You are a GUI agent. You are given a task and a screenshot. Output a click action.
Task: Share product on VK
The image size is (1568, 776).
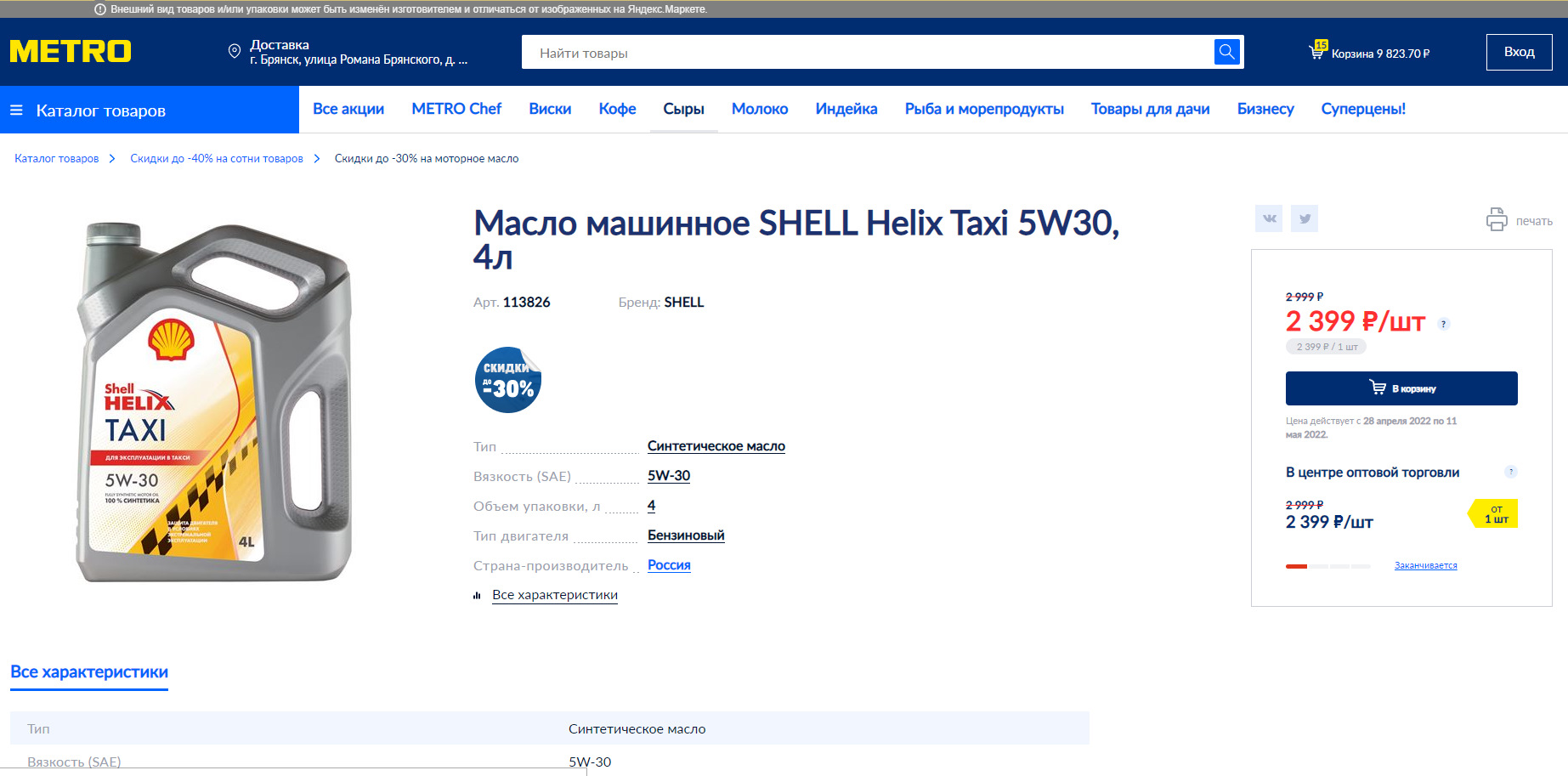[1269, 218]
